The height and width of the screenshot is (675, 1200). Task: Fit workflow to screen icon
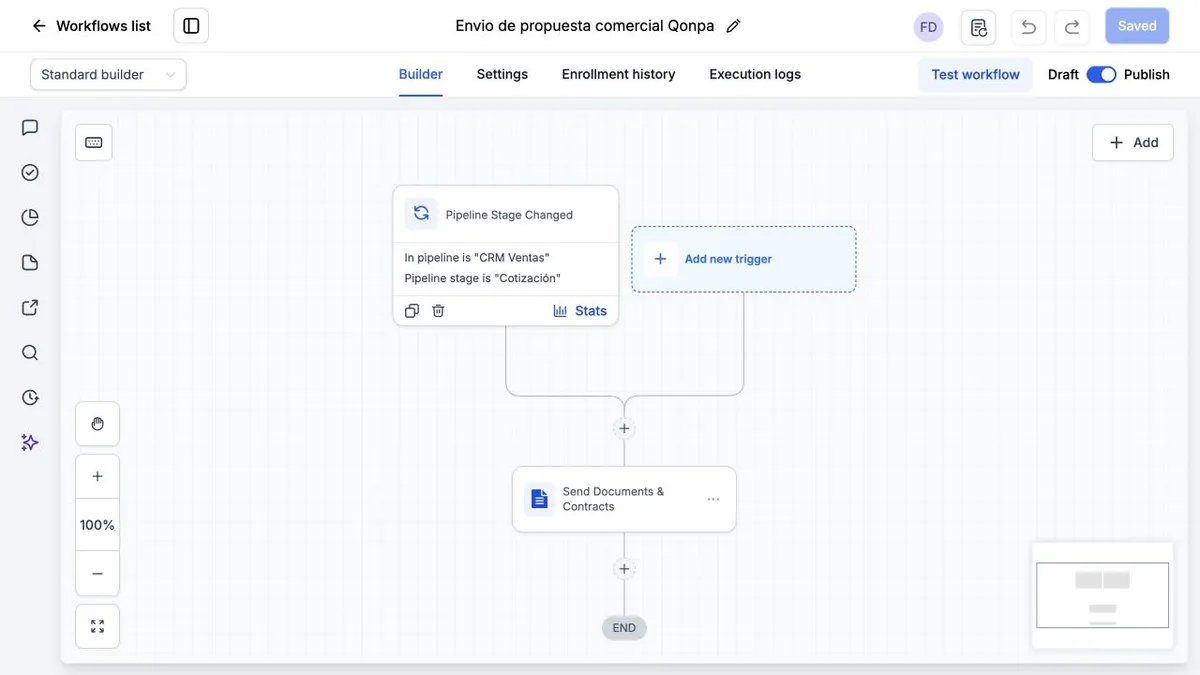click(x=97, y=626)
